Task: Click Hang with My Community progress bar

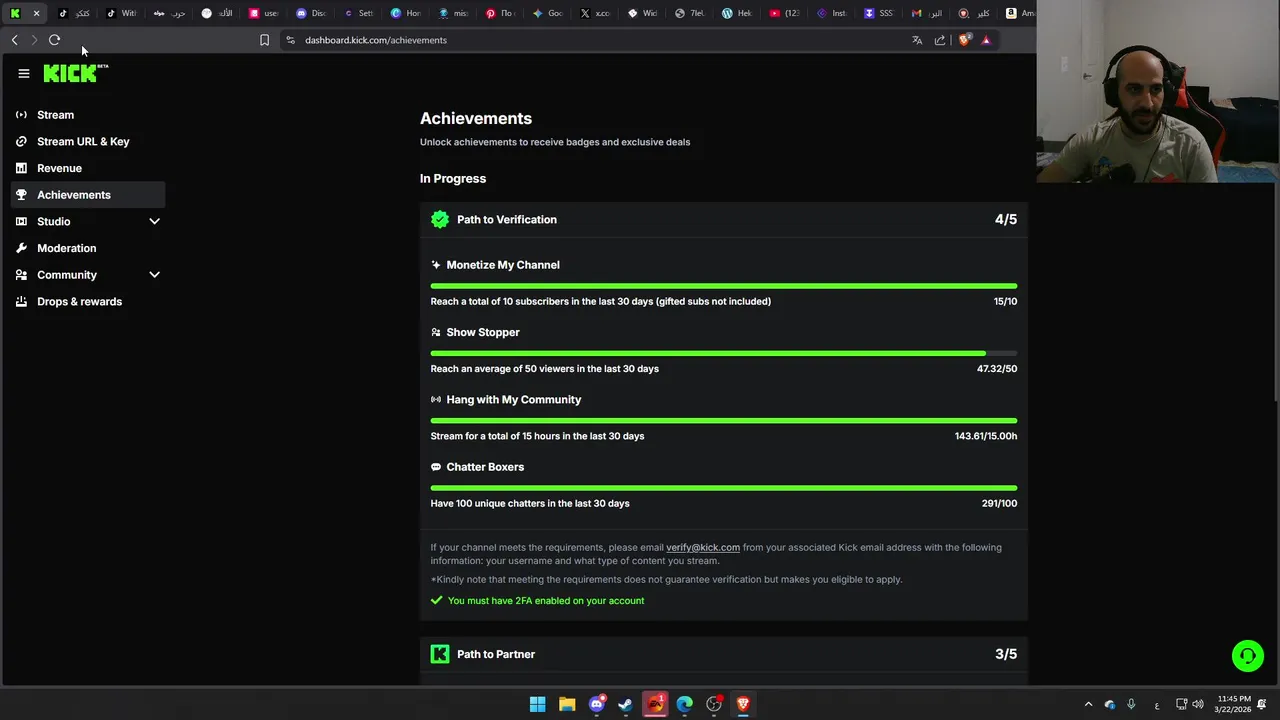Action: coord(724,421)
